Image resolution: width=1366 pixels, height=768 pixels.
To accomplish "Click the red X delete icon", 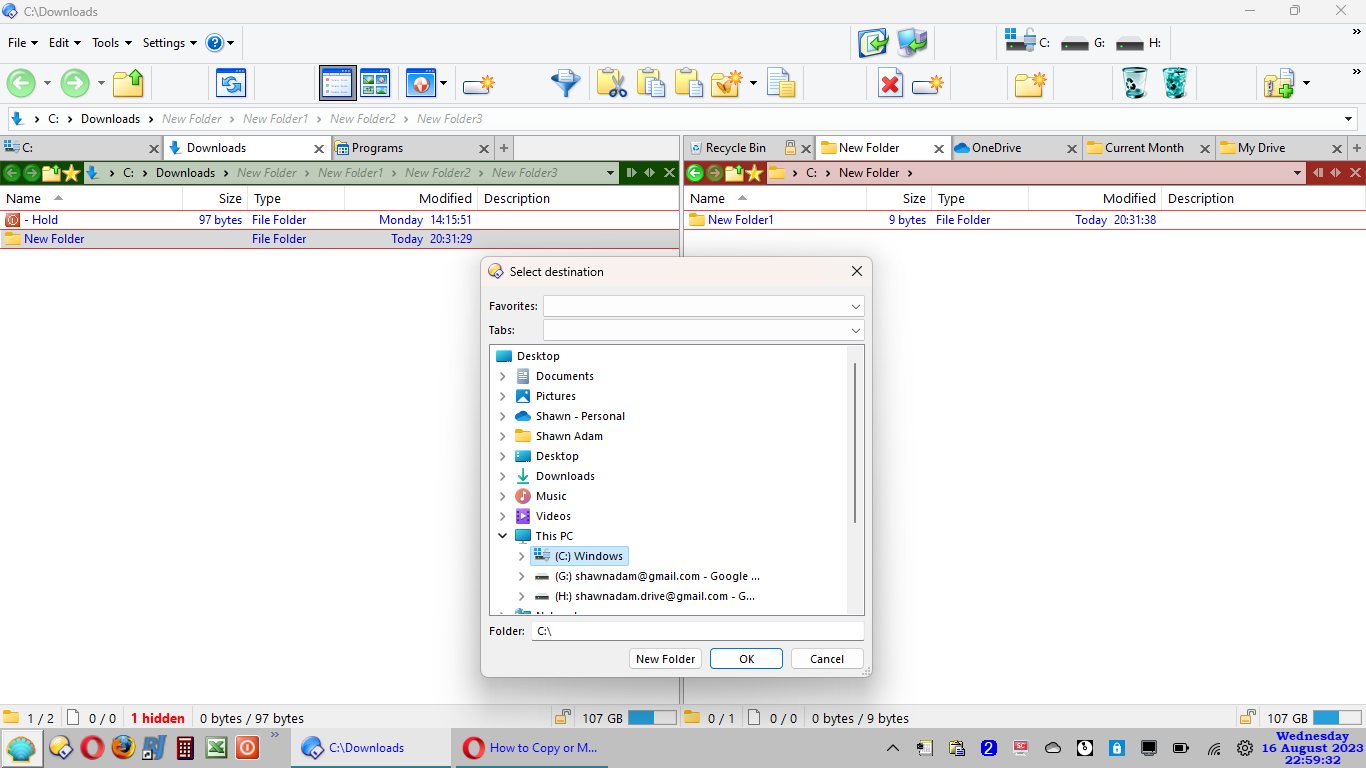I will [890, 83].
